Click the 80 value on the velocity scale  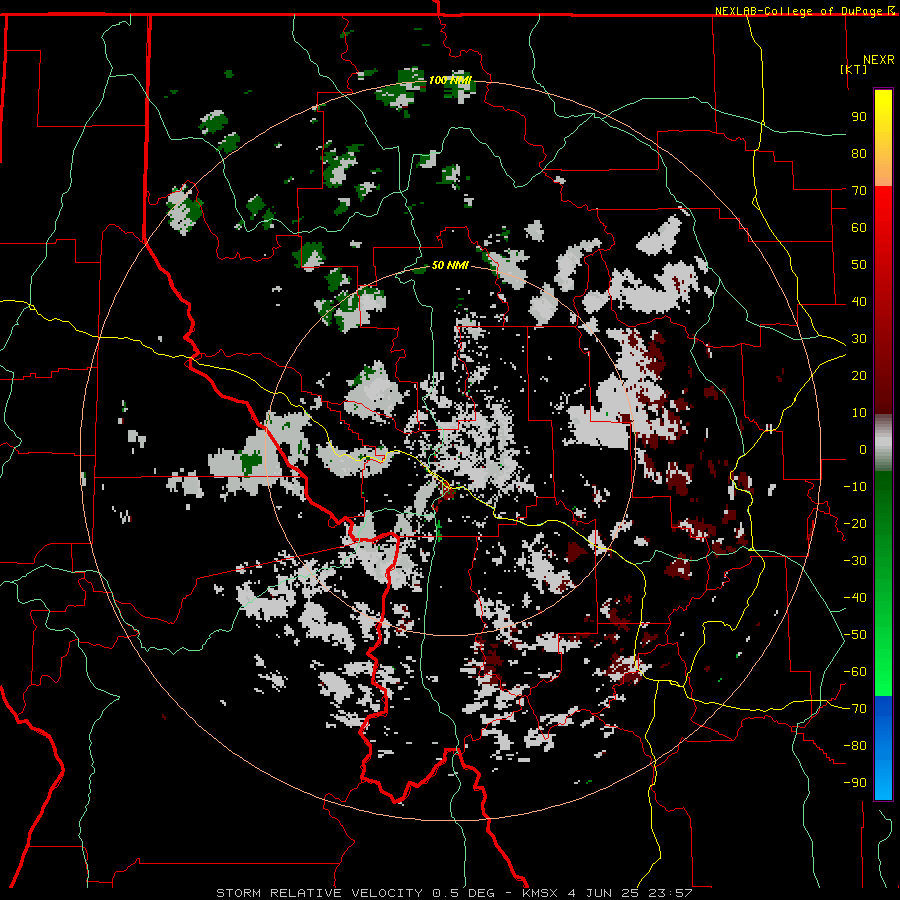click(859, 154)
